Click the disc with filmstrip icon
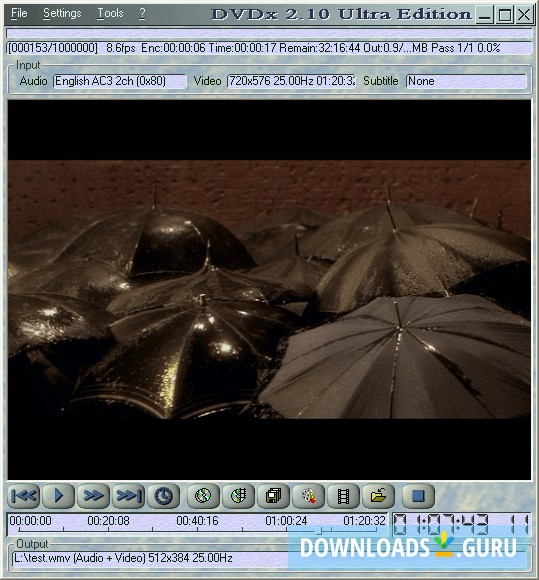The height and width of the screenshot is (580, 539). pyautogui.click(x=238, y=496)
